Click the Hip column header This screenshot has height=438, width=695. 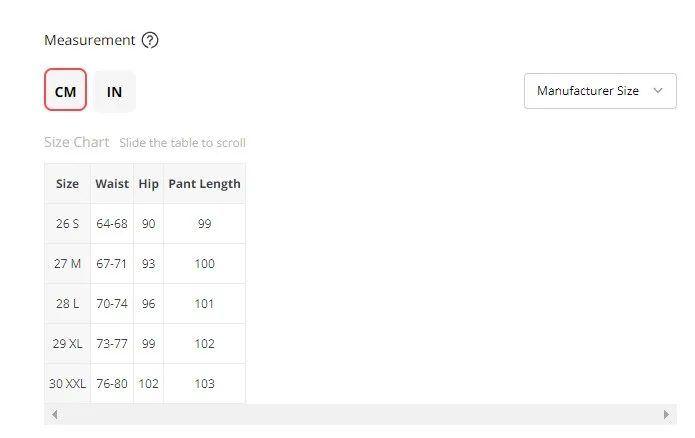point(148,184)
